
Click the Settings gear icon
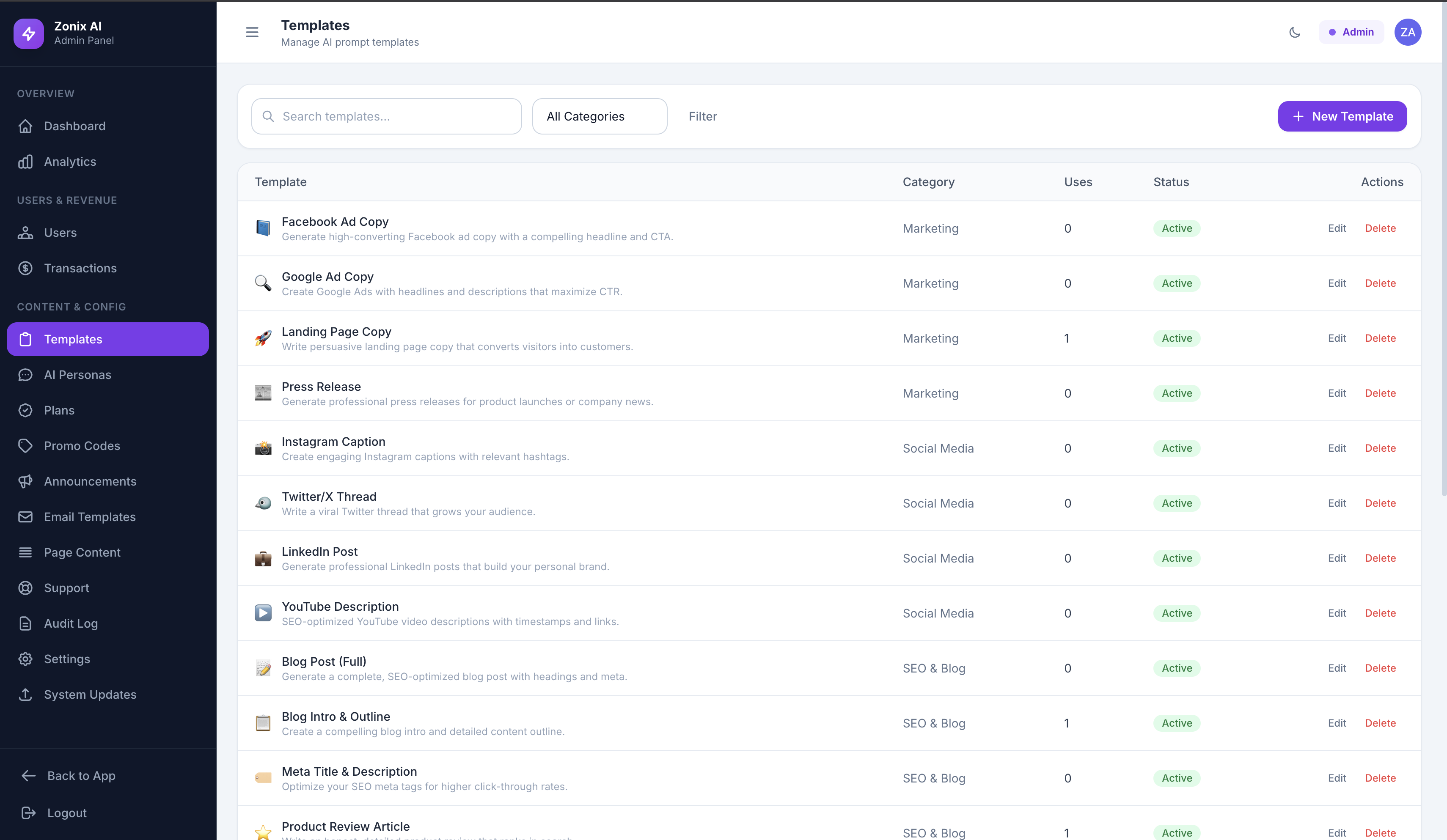pos(25,659)
